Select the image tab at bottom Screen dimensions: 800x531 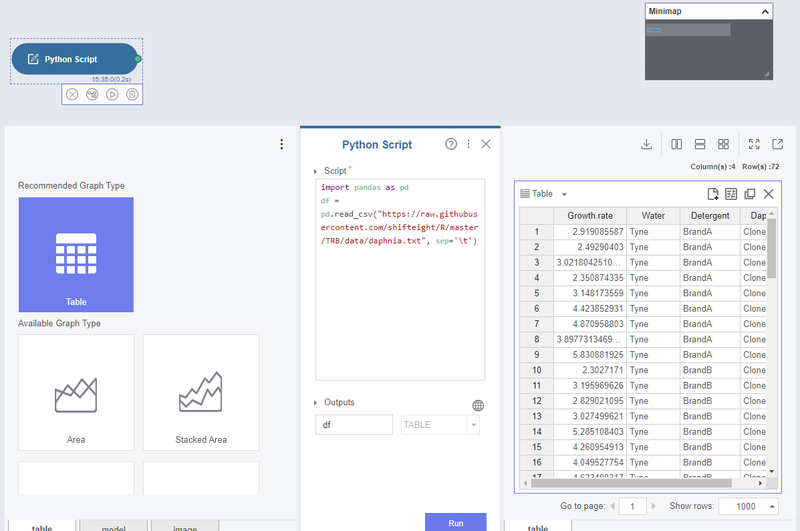pyautogui.click(x=185, y=526)
